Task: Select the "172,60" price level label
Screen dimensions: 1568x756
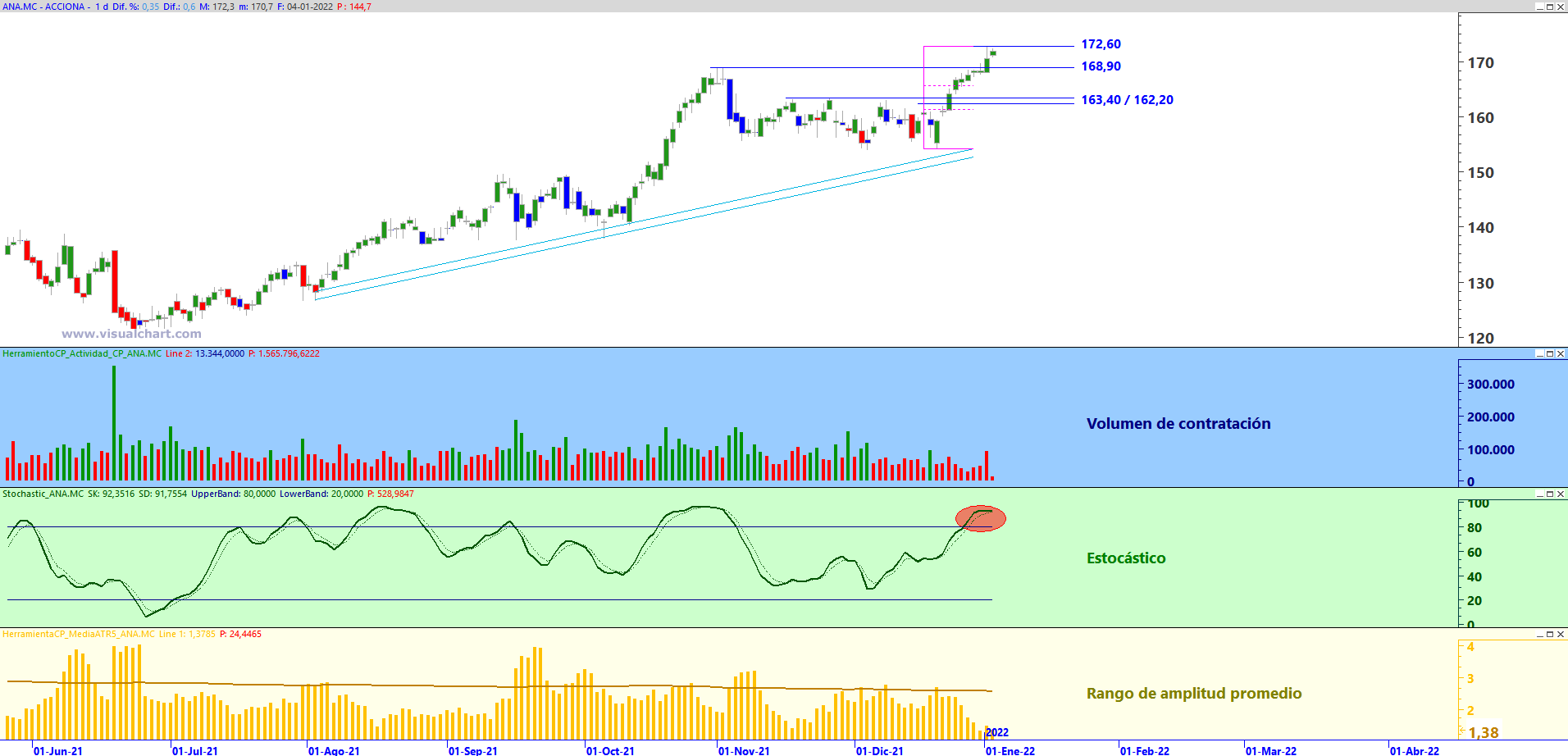Action: point(1101,44)
